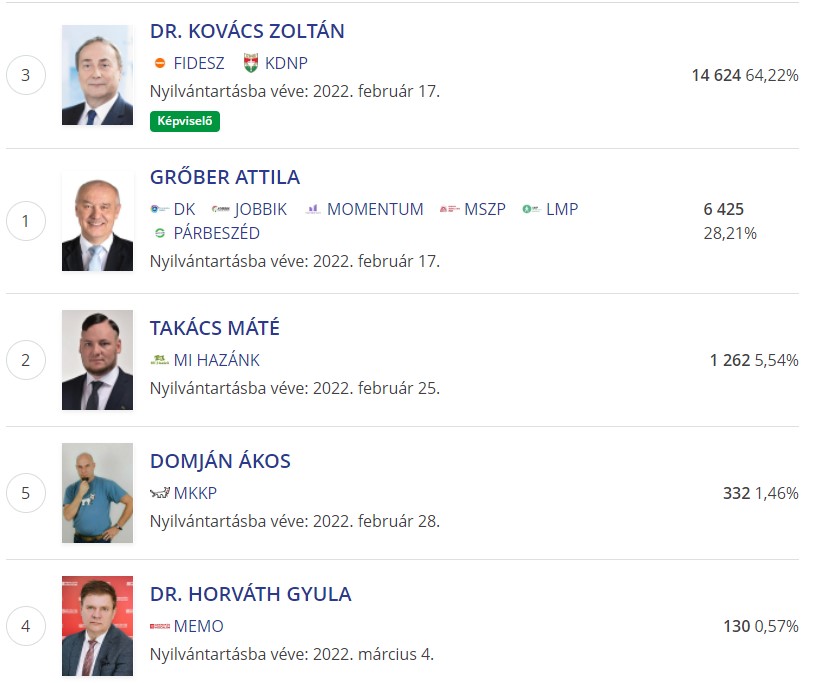821x683 pixels.
Task: Click the MSZP party logo icon
Action: [449, 209]
